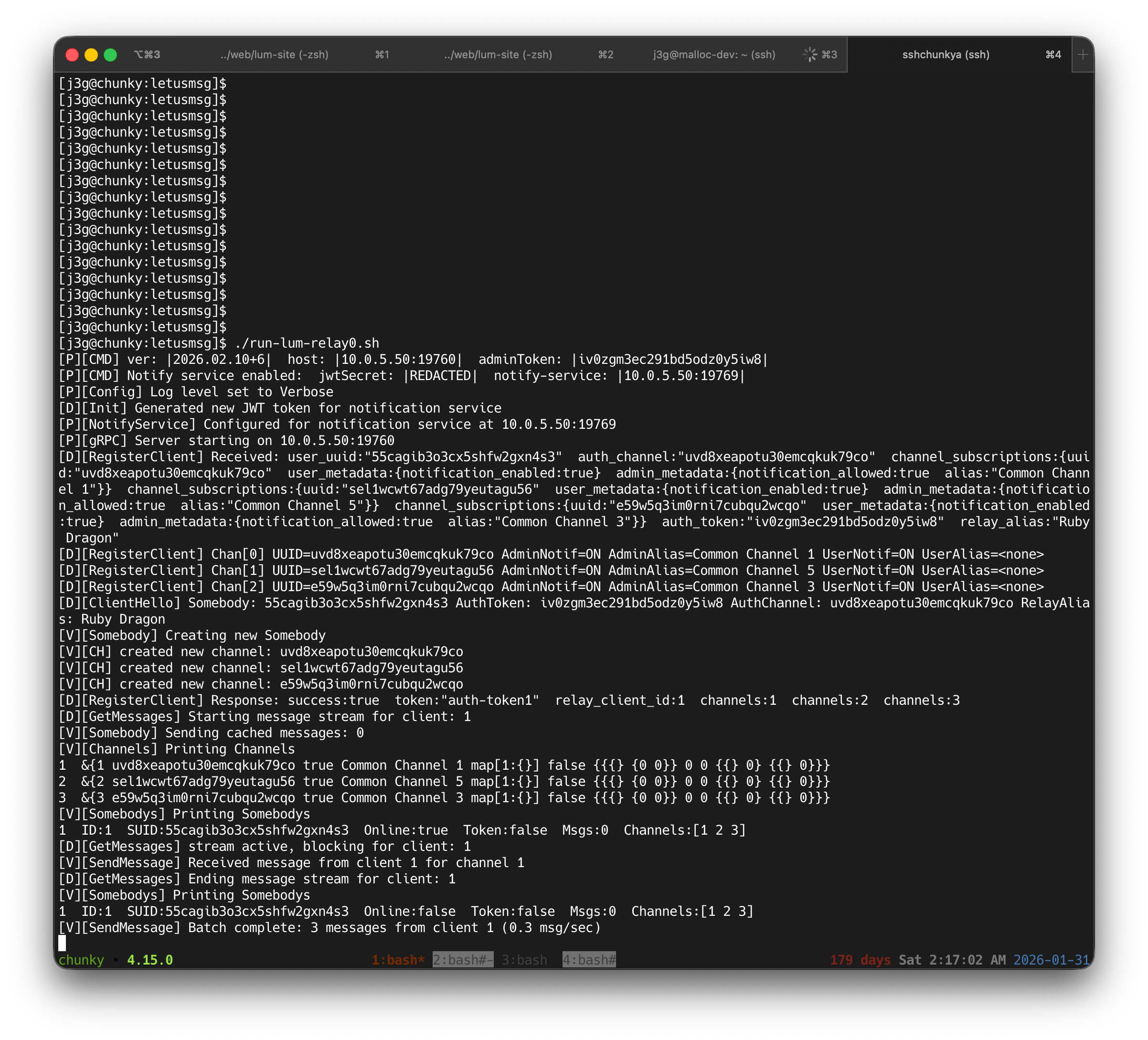Screen dimensions: 1148x1040
Task: Zoom the window with the green button
Action: (110, 55)
